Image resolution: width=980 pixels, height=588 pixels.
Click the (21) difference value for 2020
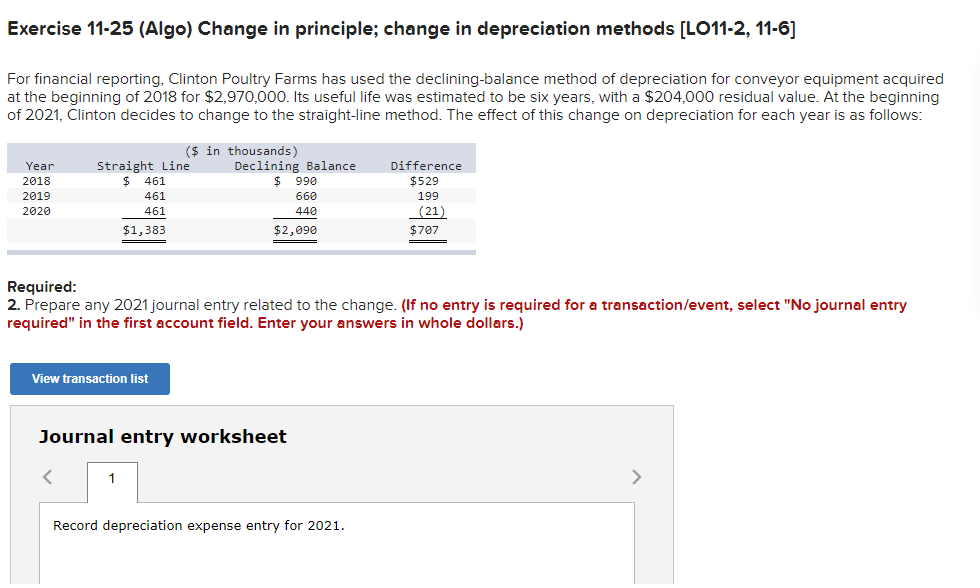(430, 211)
